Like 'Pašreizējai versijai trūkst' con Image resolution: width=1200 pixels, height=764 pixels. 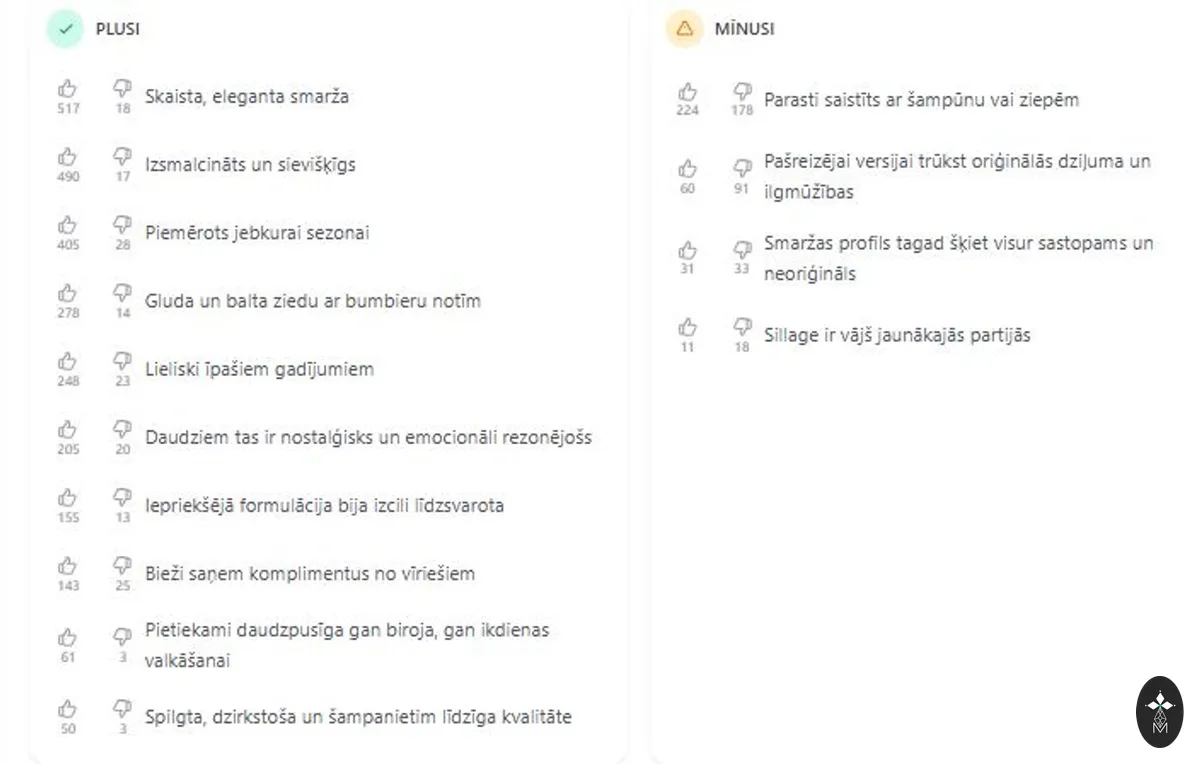687,168
